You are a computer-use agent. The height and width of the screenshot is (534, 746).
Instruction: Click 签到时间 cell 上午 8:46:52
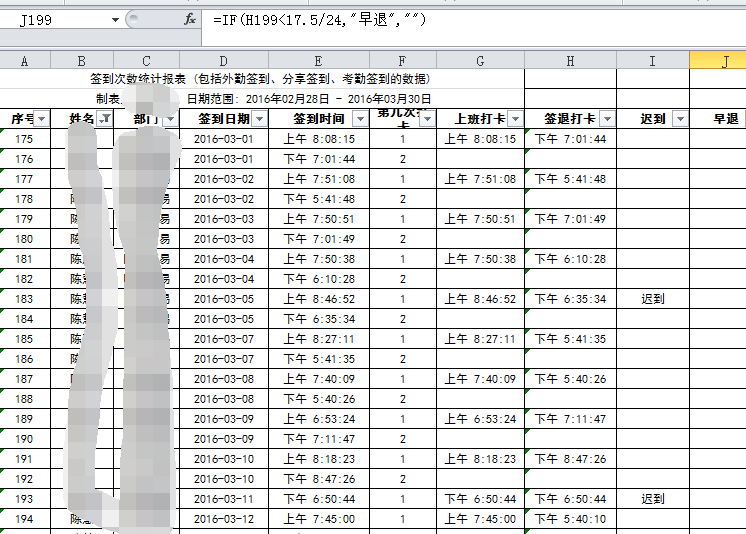319,299
